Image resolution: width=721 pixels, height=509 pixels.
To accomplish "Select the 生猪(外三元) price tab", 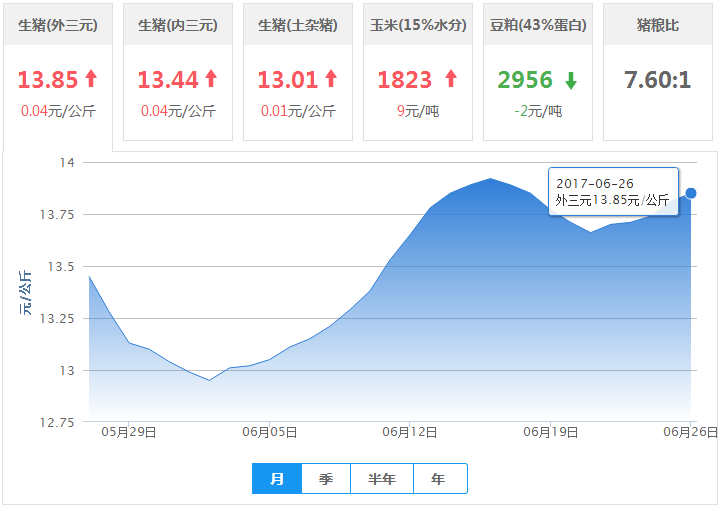I will click(x=58, y=25).
